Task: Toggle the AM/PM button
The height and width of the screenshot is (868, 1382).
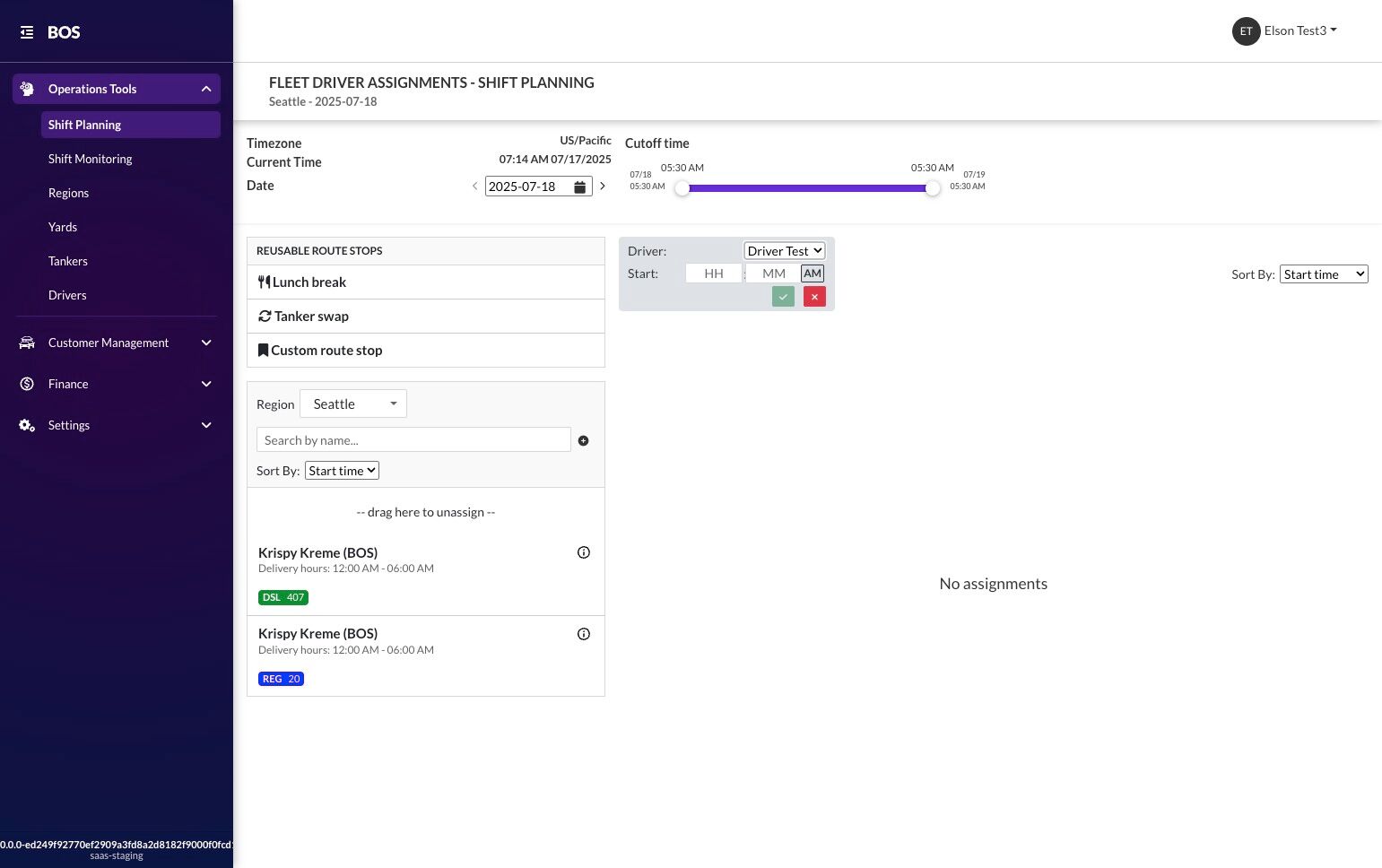Action: click(813, 273)
